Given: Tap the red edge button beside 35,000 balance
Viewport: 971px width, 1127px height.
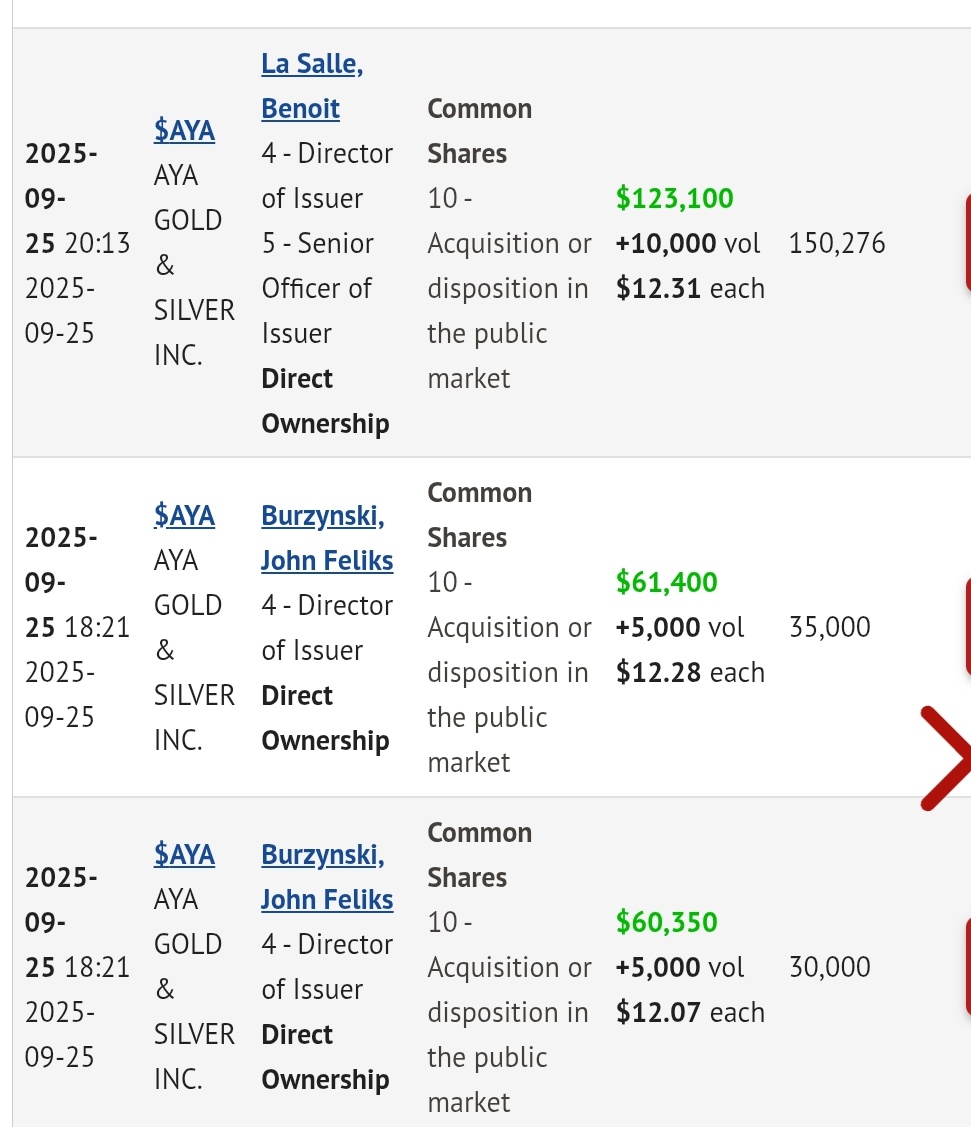Looking at the screenshot, I should click(x=966, y=627).
